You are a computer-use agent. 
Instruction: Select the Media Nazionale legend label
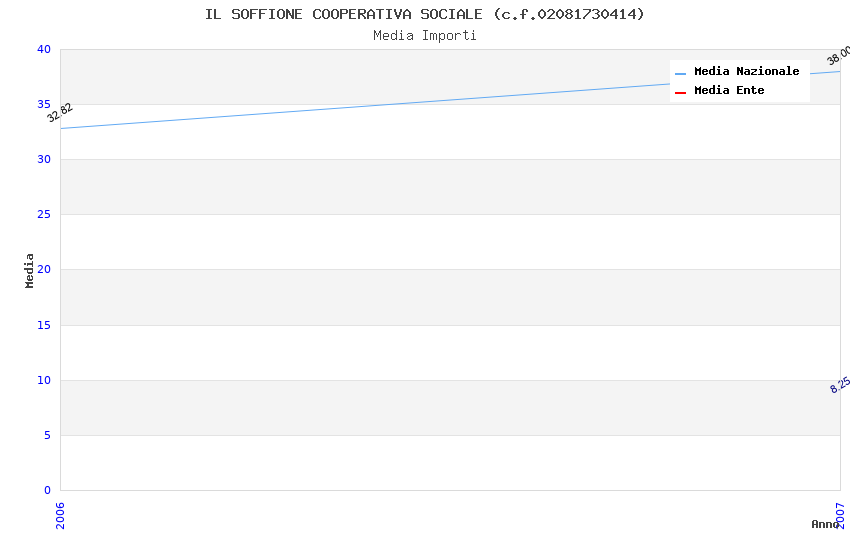pyautogui.click(x=746, y=71)
